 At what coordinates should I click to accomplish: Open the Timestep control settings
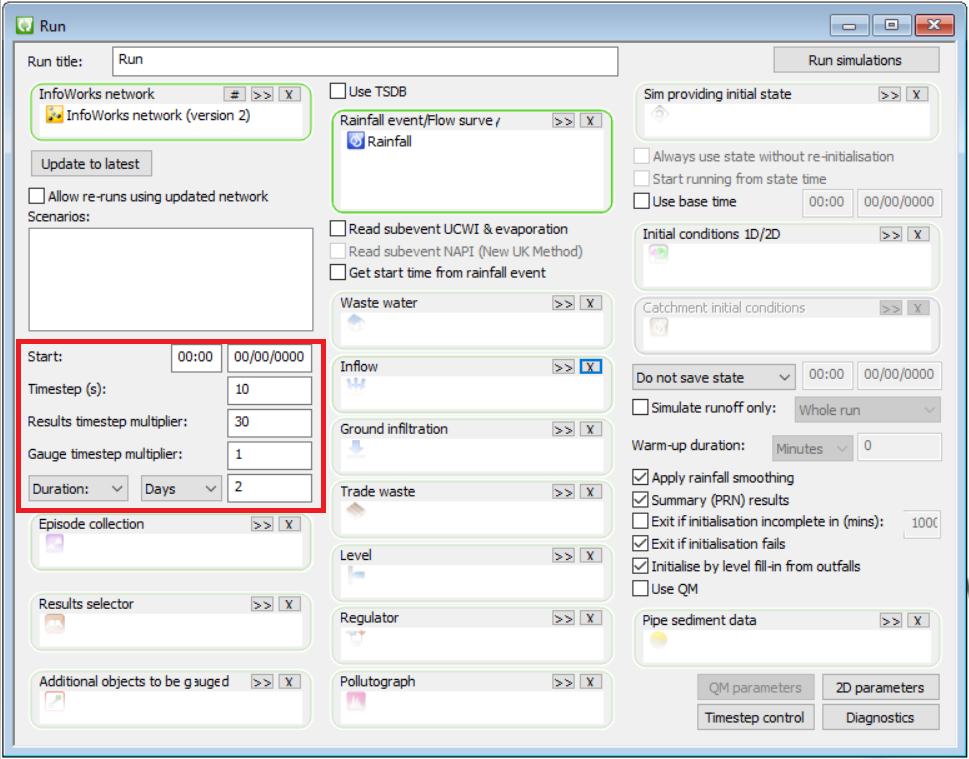(x=755, y=717)
